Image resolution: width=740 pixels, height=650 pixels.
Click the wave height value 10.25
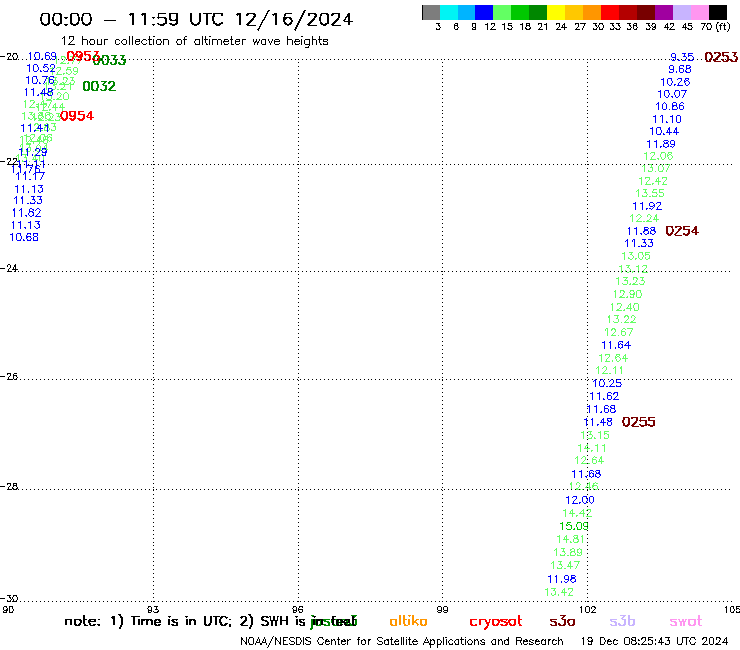coord(607,383)
